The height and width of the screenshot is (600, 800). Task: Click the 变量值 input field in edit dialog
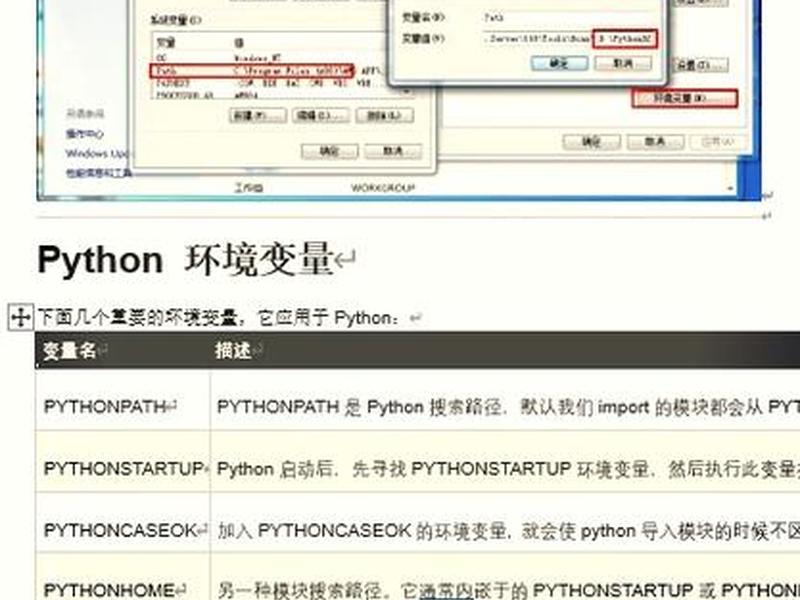point(569,39)
